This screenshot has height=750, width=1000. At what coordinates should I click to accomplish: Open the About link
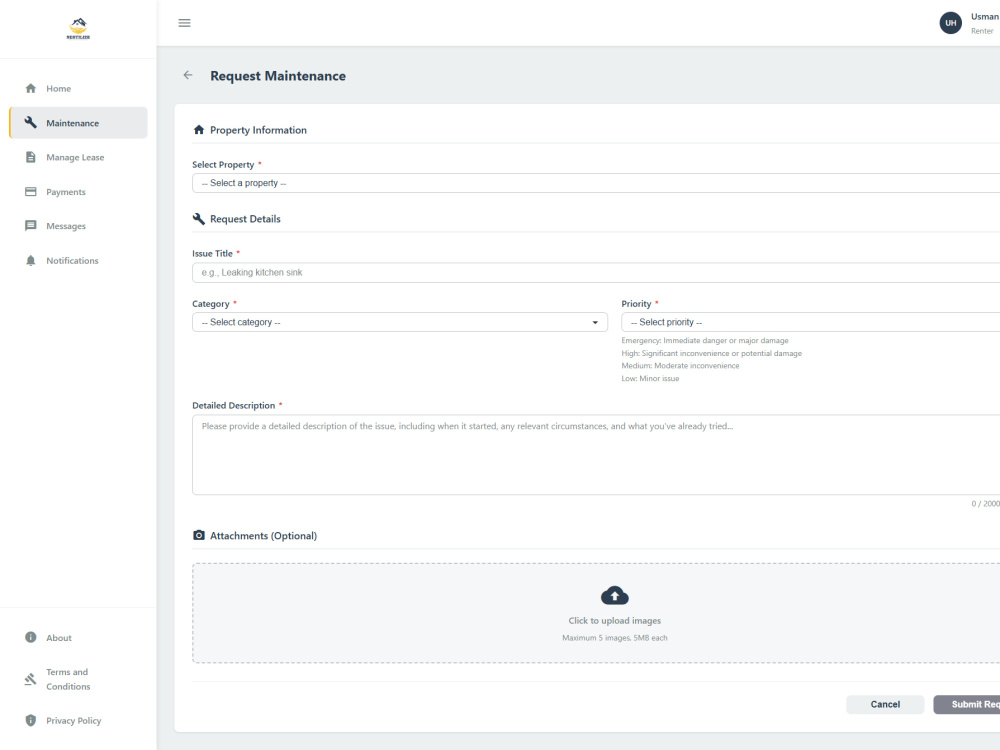[x=78, y=638]
